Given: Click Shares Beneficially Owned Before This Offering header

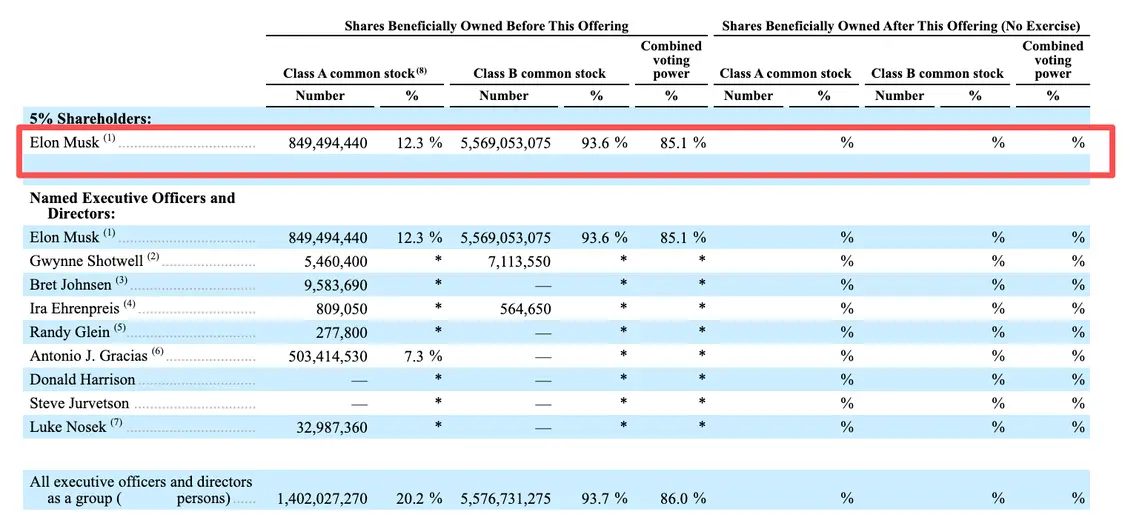Looking at the screenshot, I should [486, 26].
